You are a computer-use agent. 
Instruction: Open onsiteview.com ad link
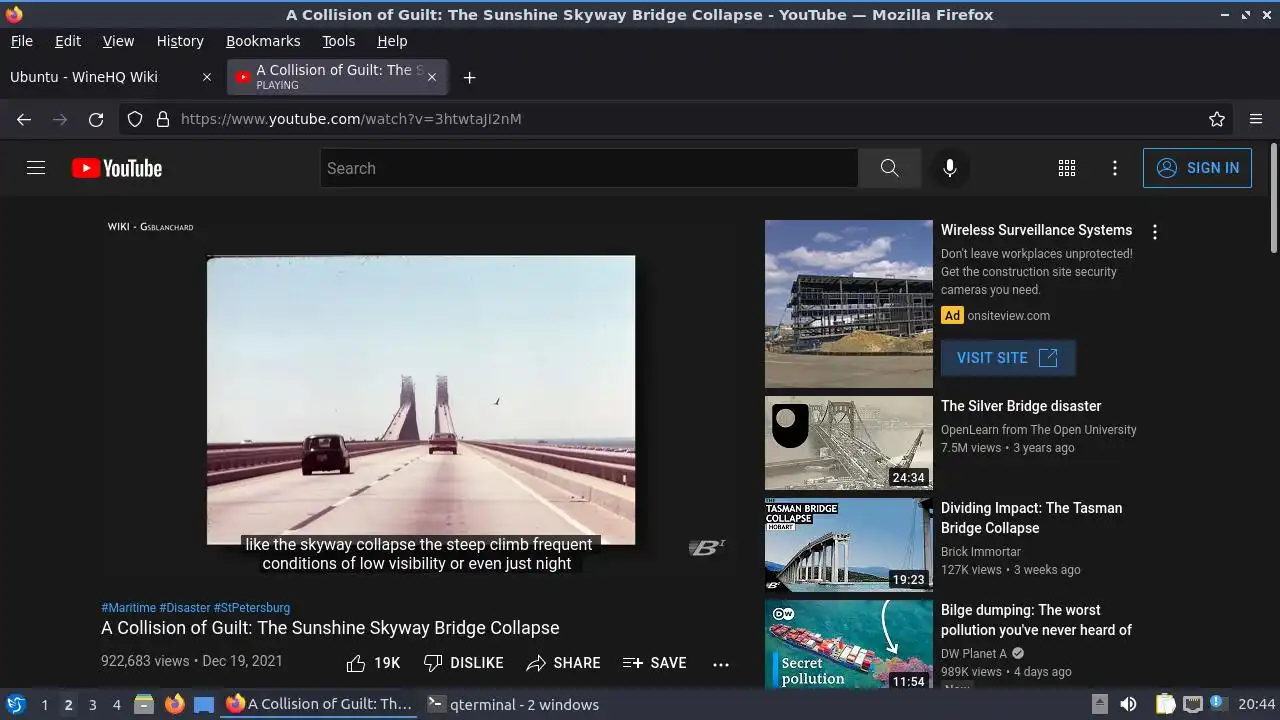[1008, 316]
